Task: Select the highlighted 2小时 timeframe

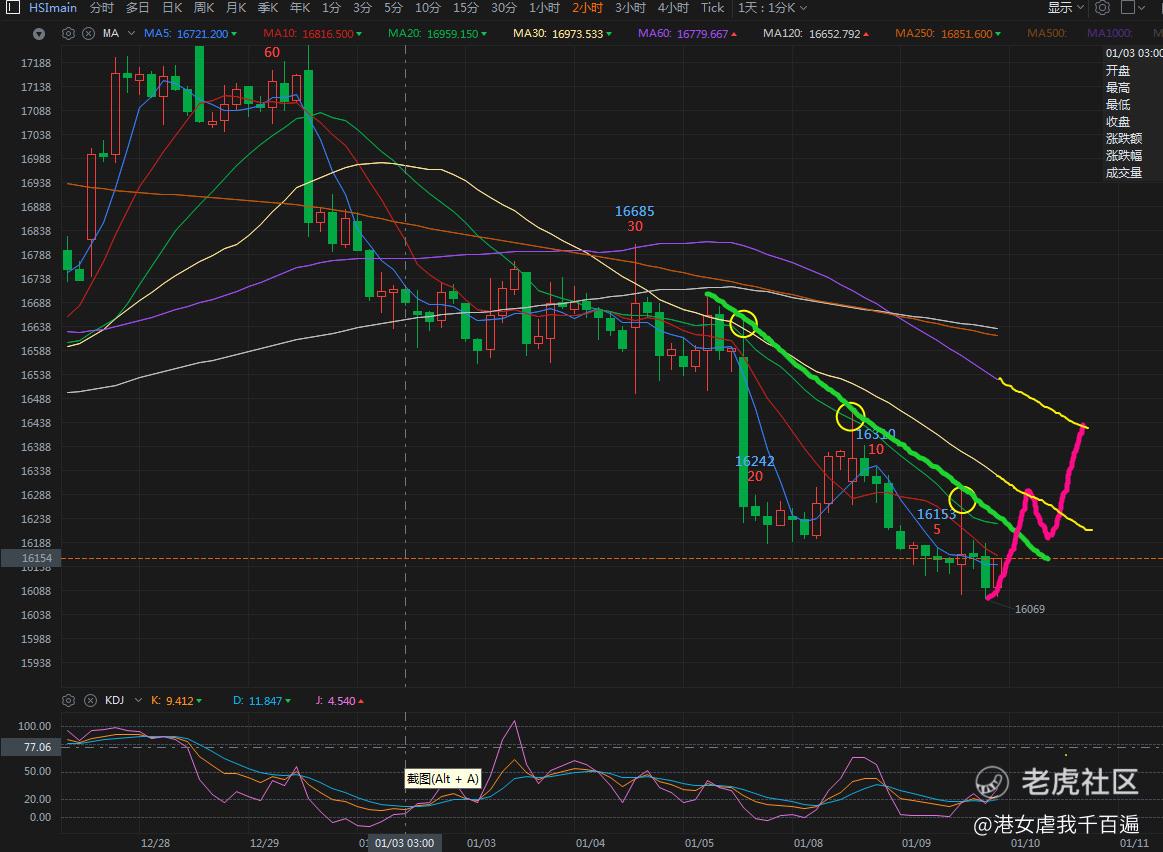Action: tap(587, 8)
